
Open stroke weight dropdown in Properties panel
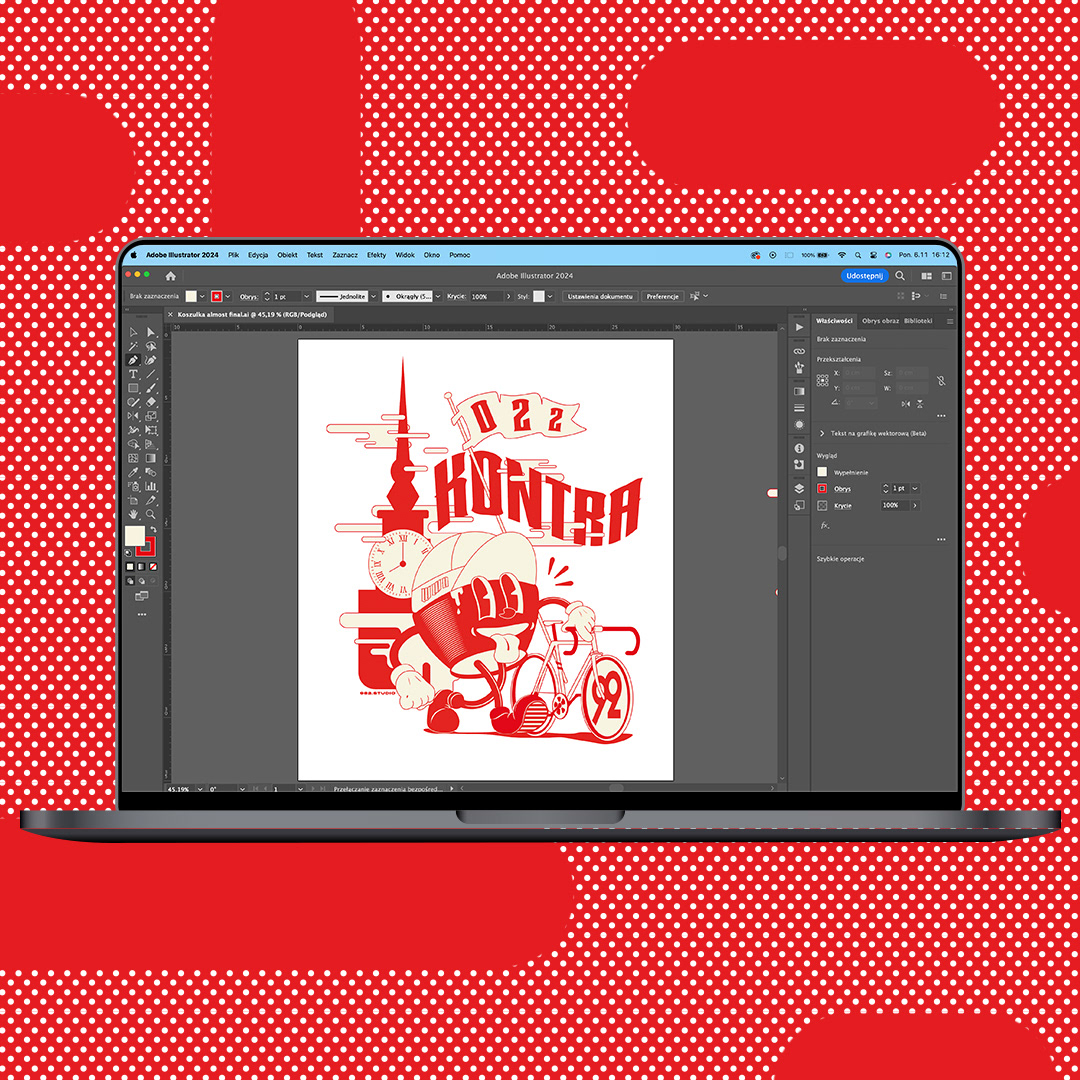(x=915, y=488)
